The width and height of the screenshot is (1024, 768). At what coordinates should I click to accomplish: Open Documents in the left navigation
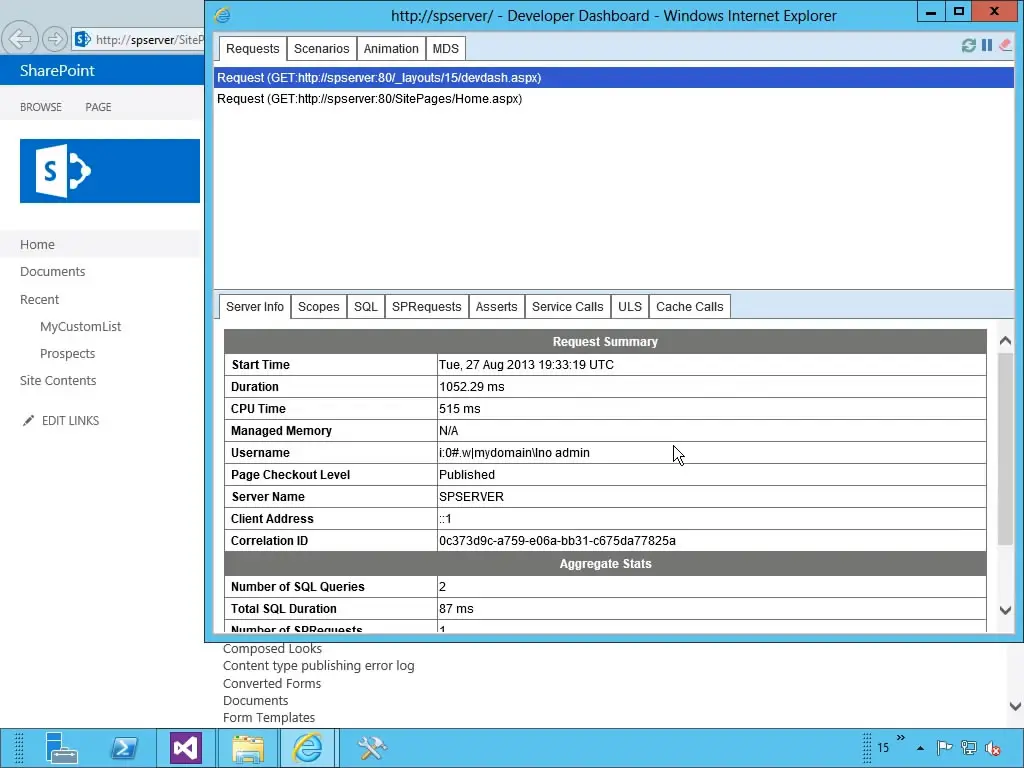52,272
